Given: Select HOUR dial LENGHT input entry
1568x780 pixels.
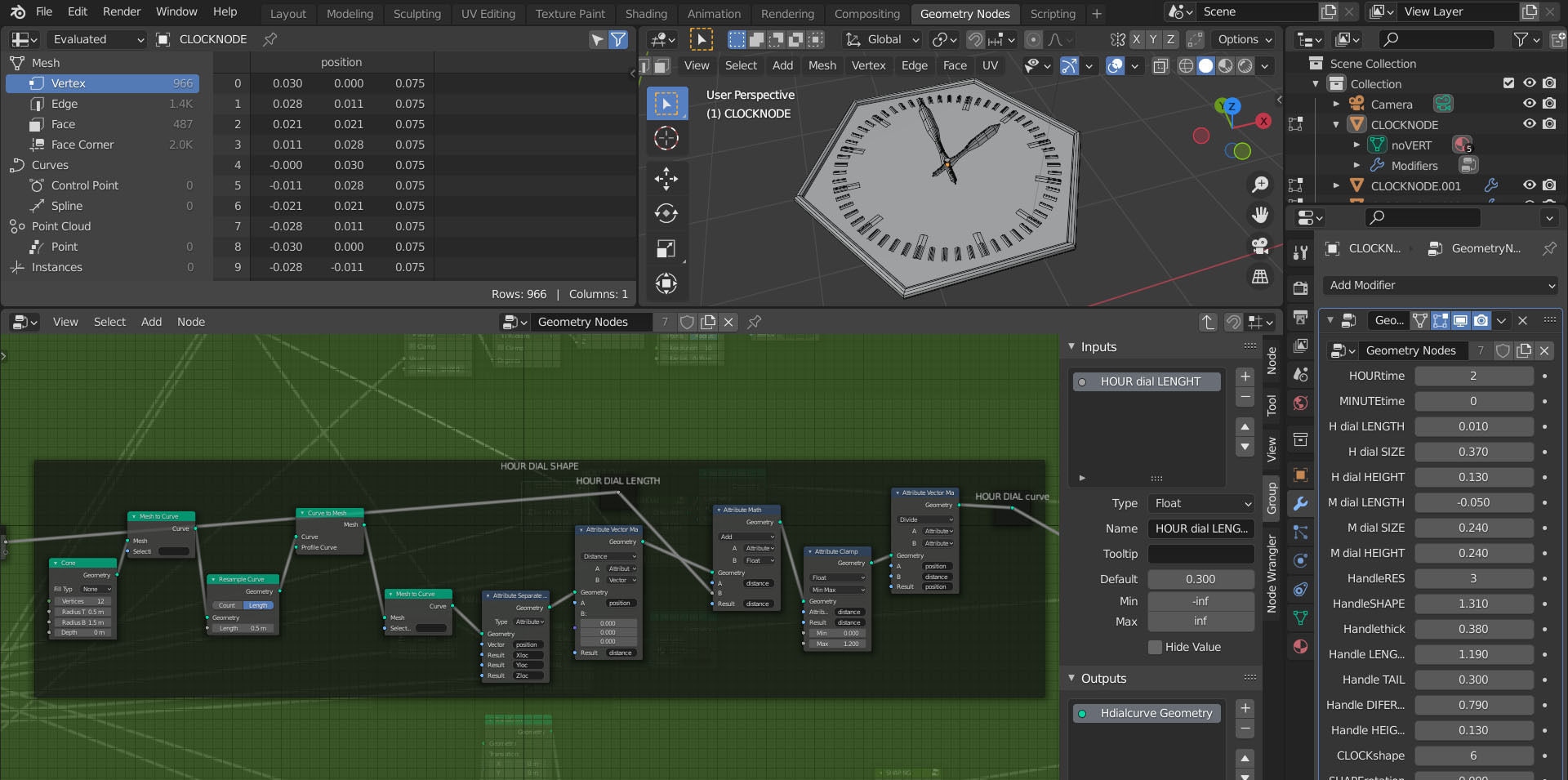Looking at the screenshot, I should 1147,381.
